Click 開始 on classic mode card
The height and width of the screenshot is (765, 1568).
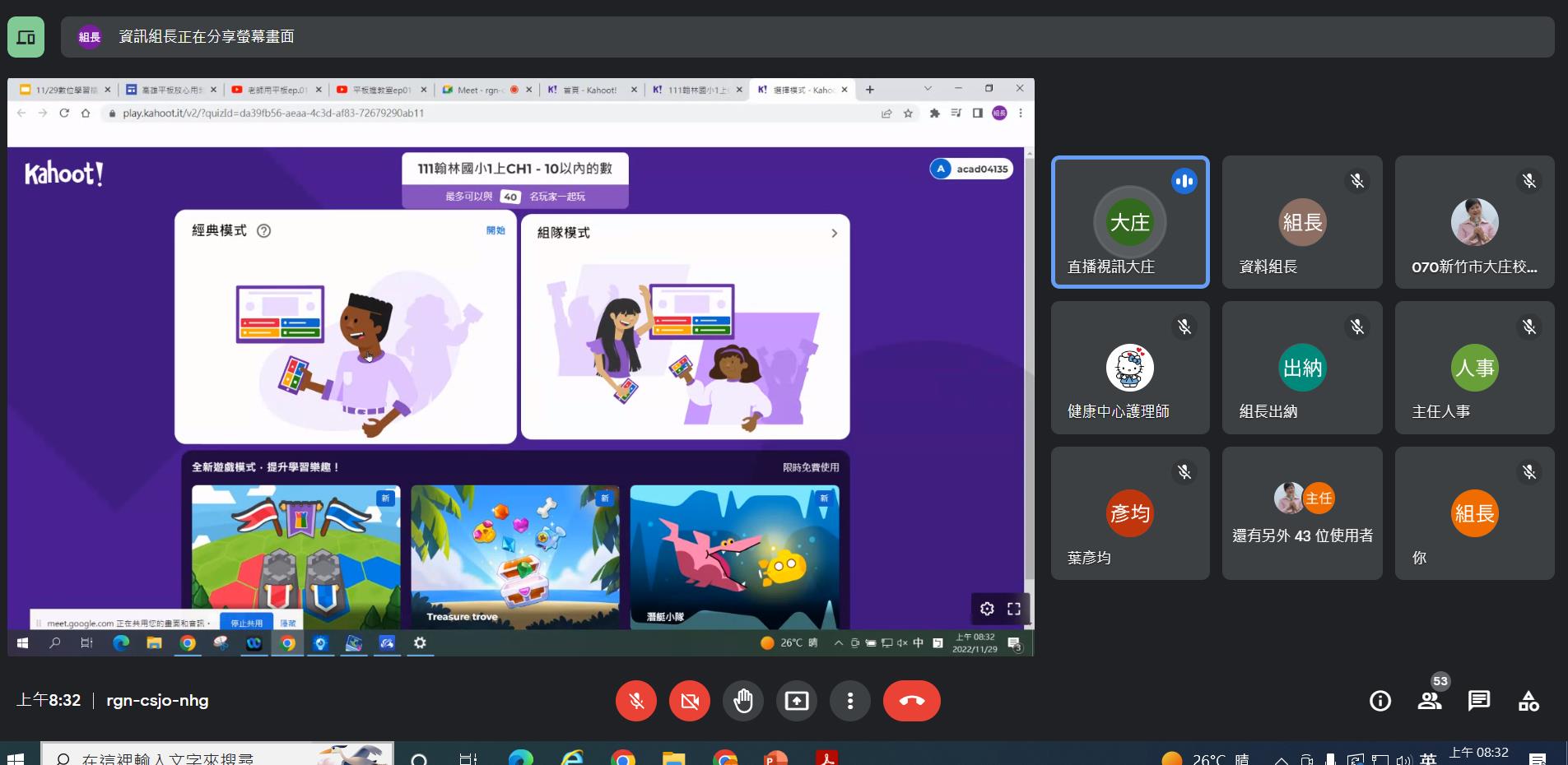496,231
